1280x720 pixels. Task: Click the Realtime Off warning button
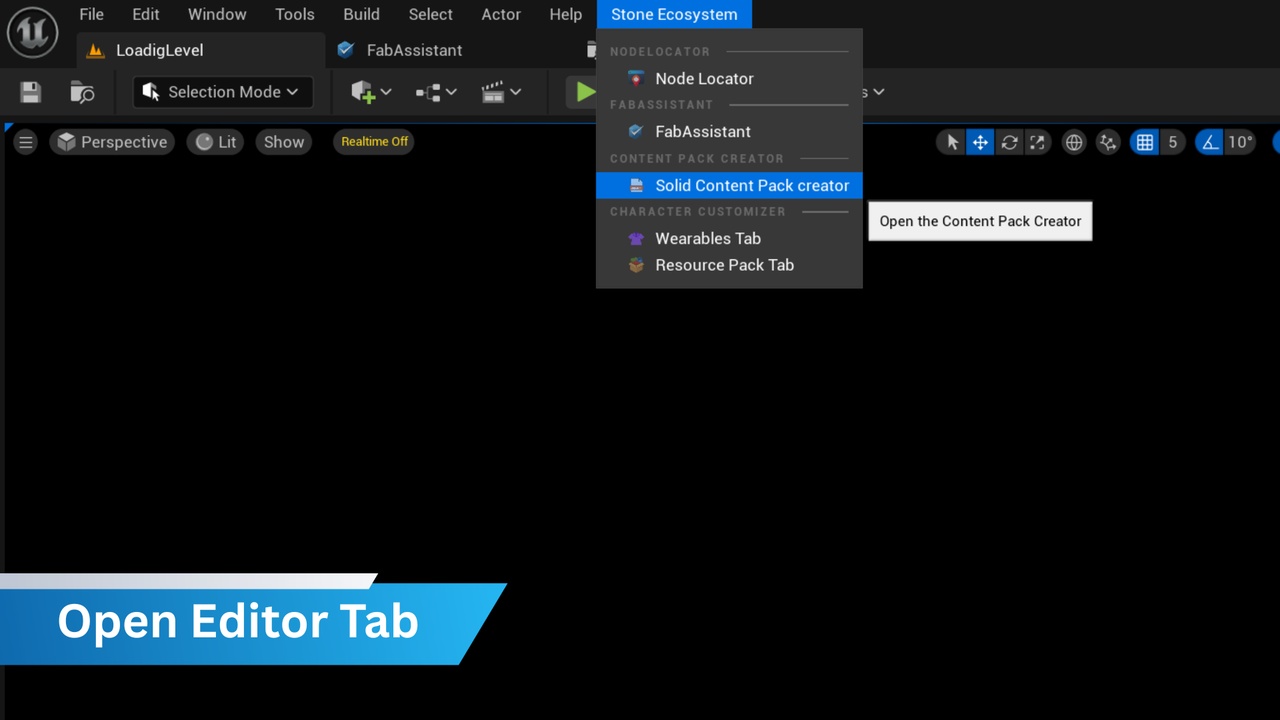pos(375,141)
